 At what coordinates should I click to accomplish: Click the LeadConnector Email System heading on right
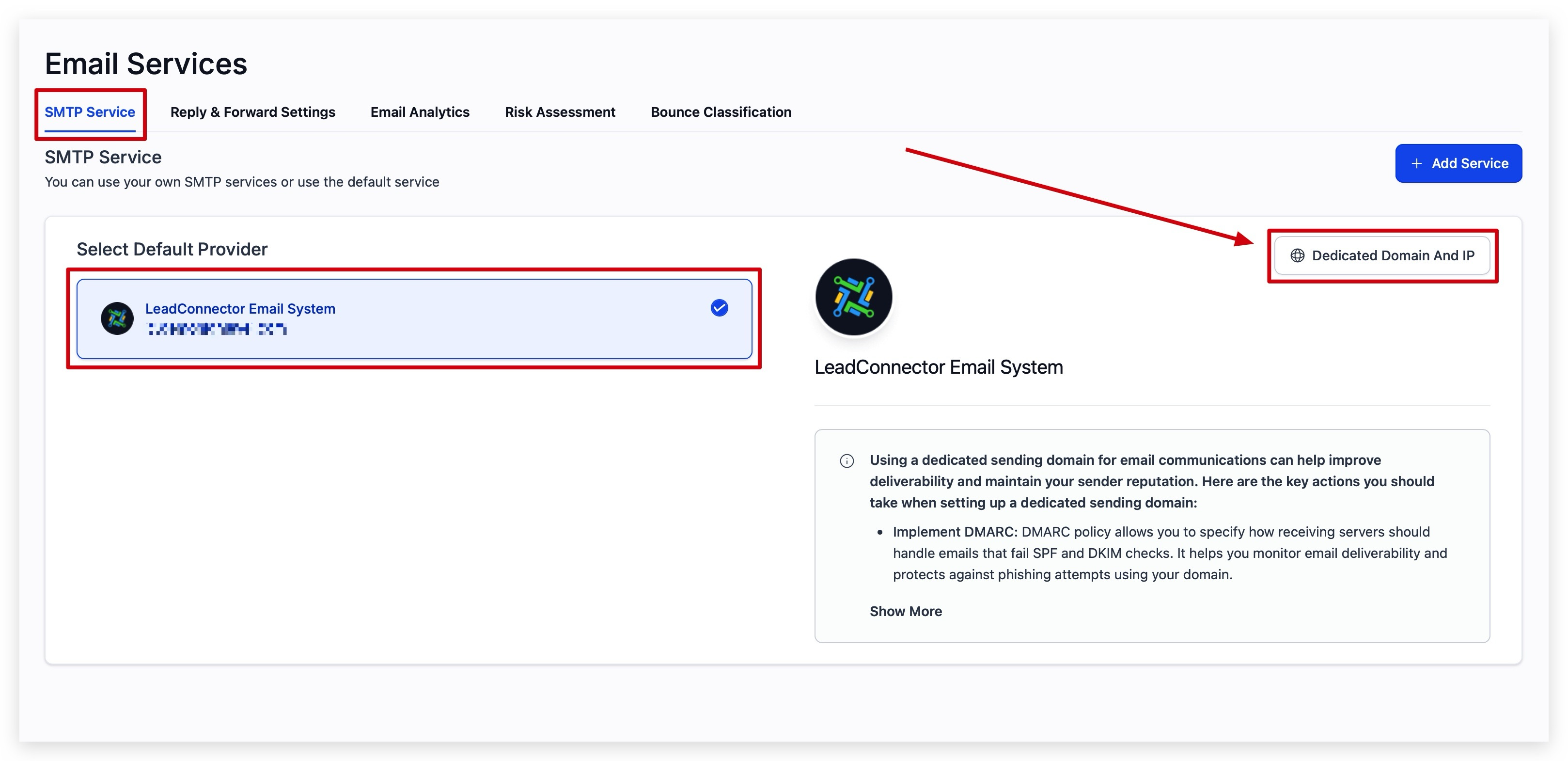coord(939,367)
